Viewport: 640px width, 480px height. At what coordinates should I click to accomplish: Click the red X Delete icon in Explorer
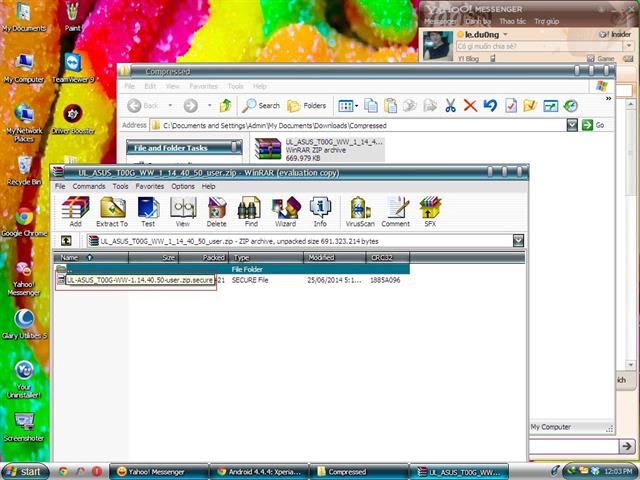coord(470,106)
